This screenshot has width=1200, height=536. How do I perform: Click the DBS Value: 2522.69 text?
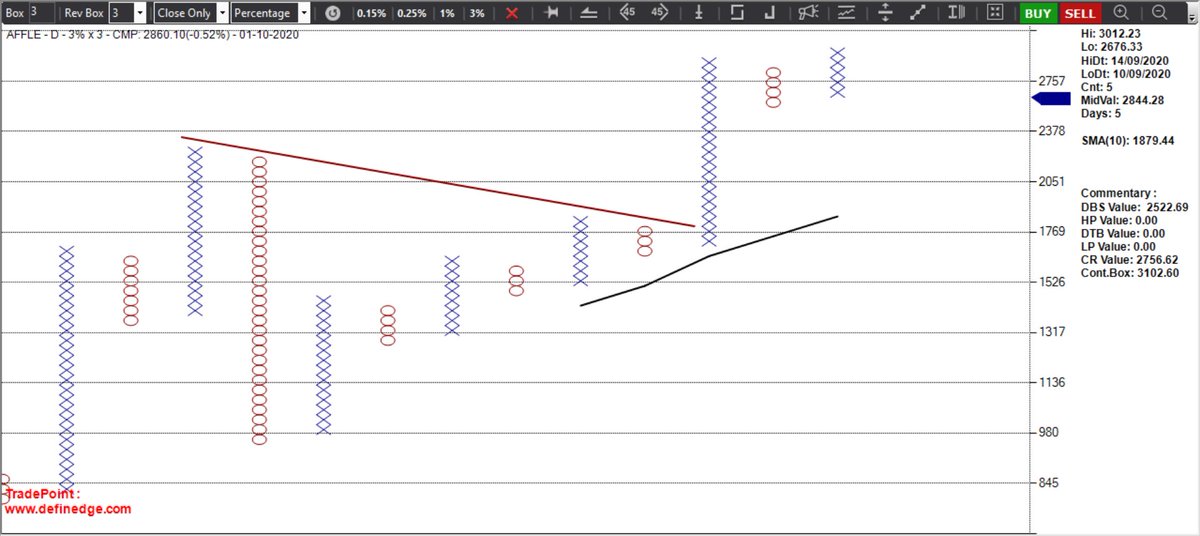click(1135, 207)
